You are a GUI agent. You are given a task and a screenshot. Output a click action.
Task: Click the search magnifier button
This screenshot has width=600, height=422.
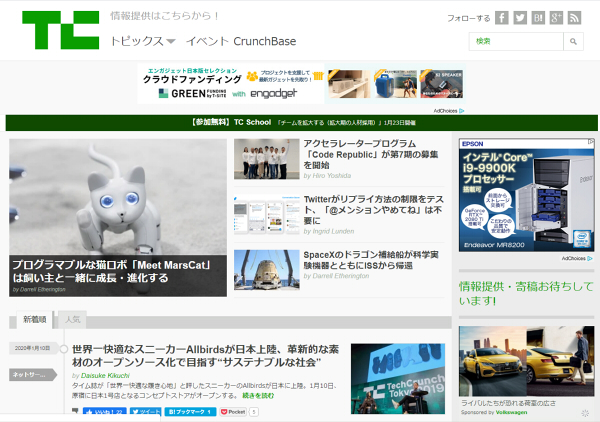(x=573, y=41)
